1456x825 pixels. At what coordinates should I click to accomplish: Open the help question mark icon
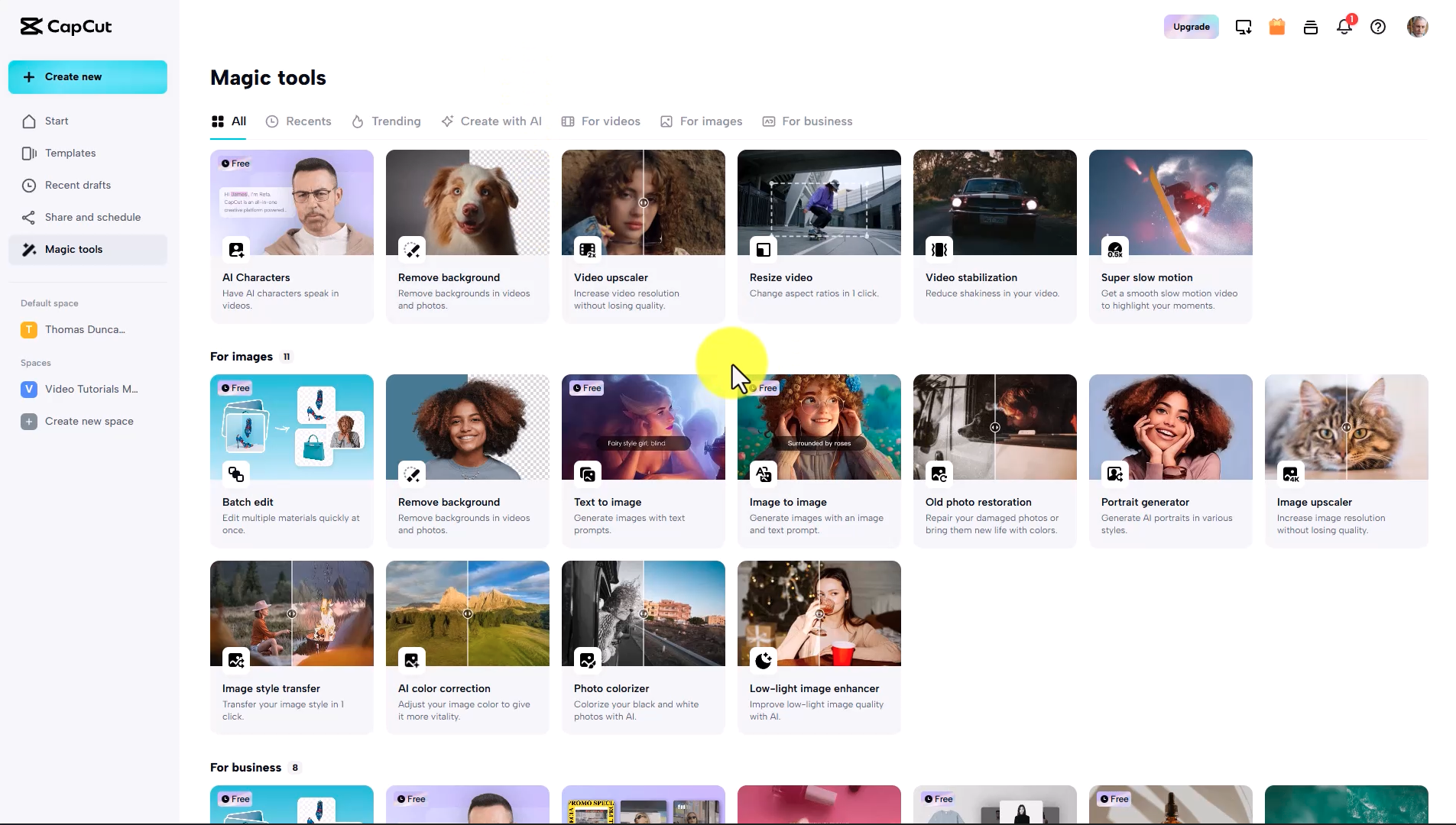click(1378, 27)
